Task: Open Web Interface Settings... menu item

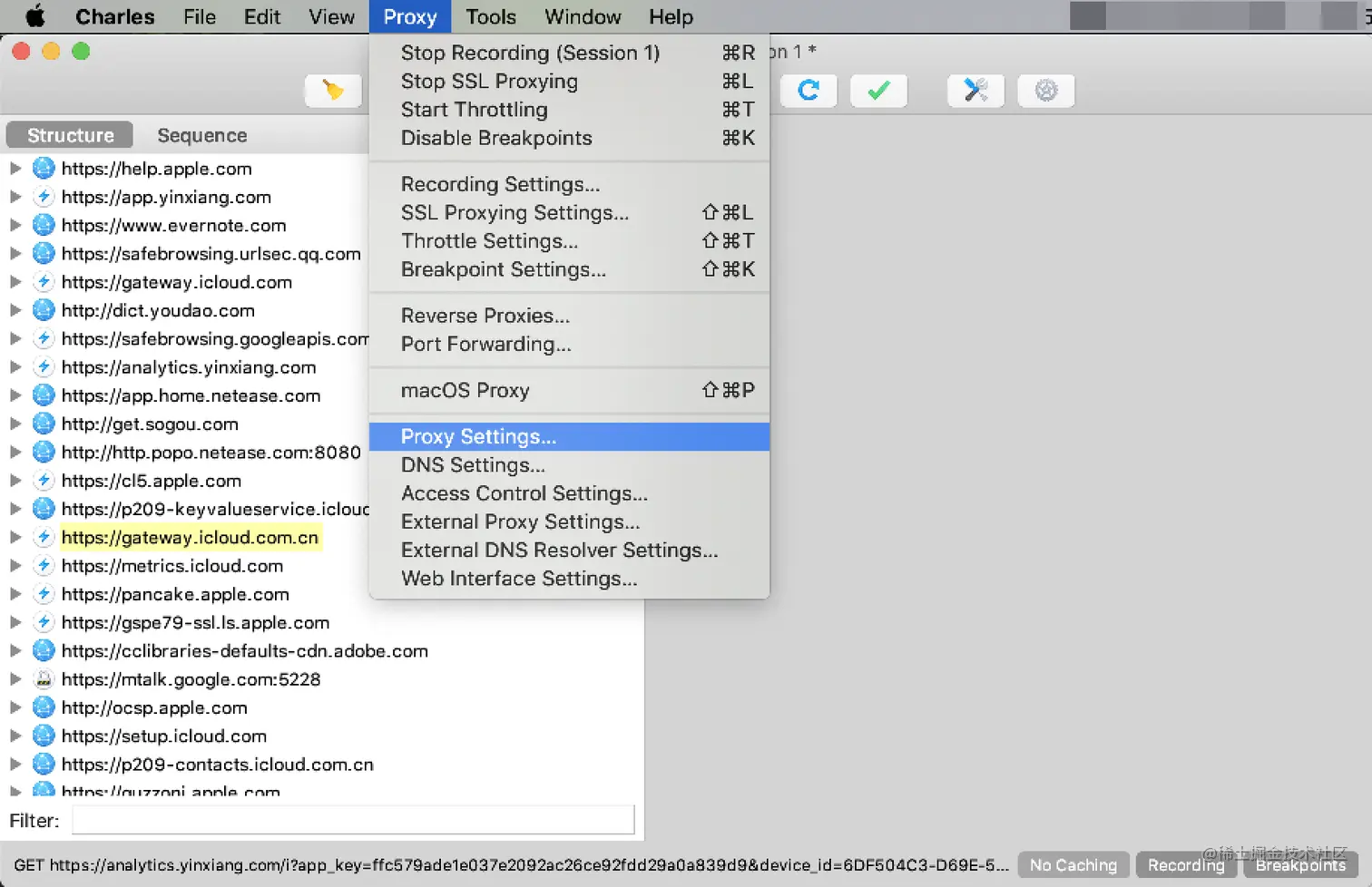Action: [569, 579]
